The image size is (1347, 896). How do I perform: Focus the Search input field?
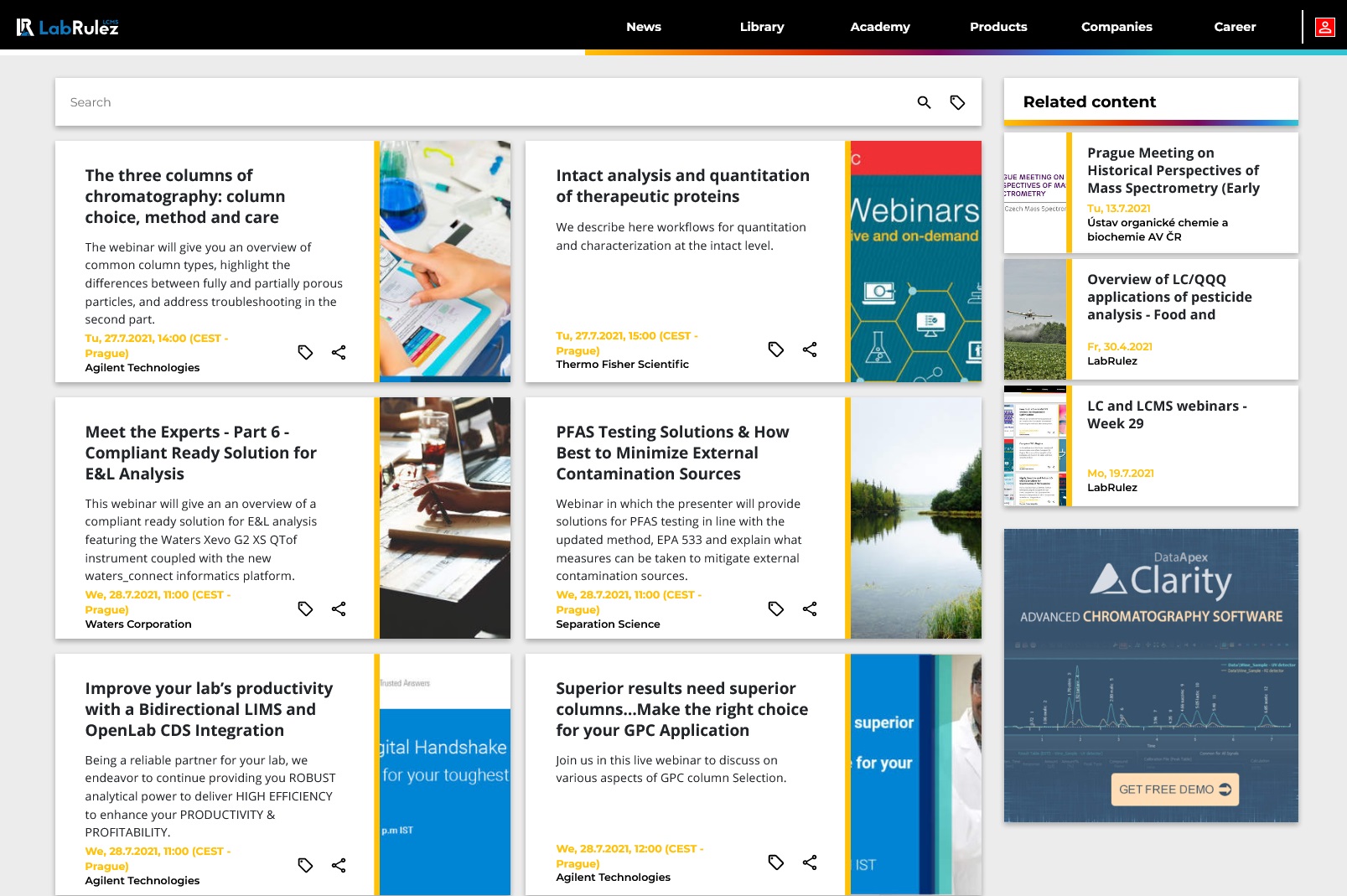coord(486,102)
